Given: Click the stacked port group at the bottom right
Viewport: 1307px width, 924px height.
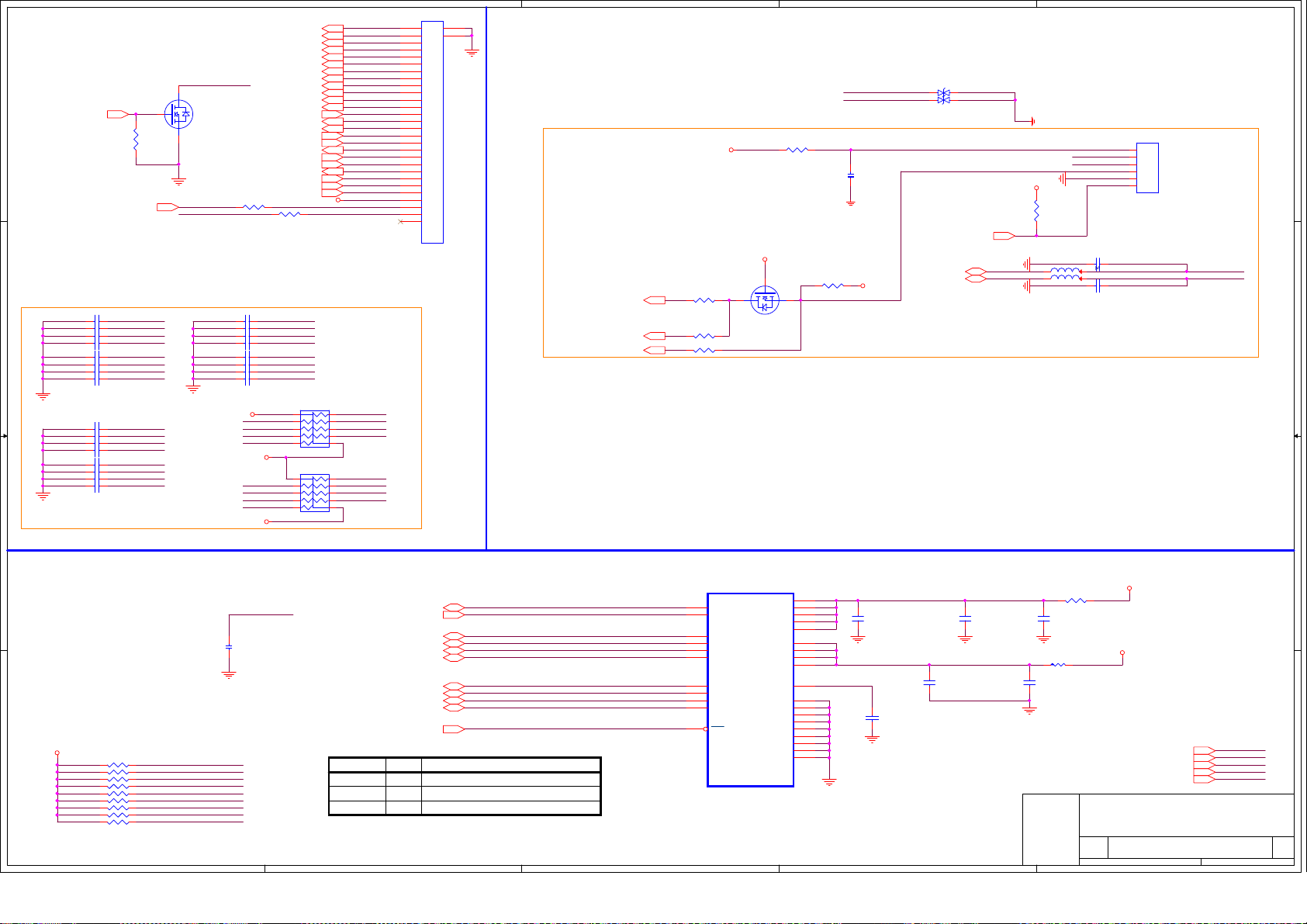Looking at the screenshot, I should click(1204, 765).
